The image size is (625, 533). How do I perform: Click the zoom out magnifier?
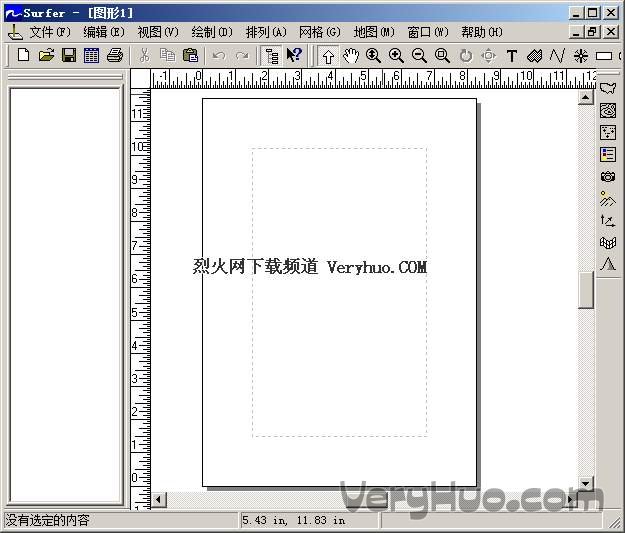419,56
